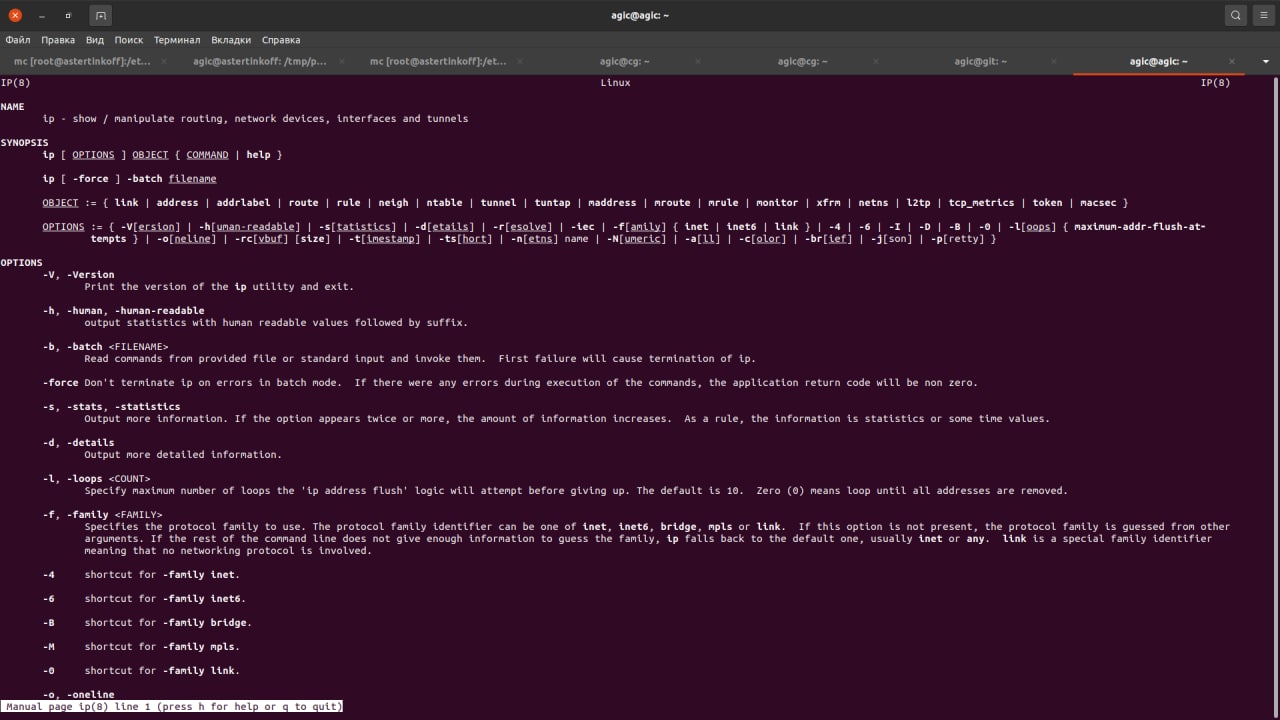Click 'addrlabel' in the OBJECT list
1280x720 pixels.
[243, 203]
